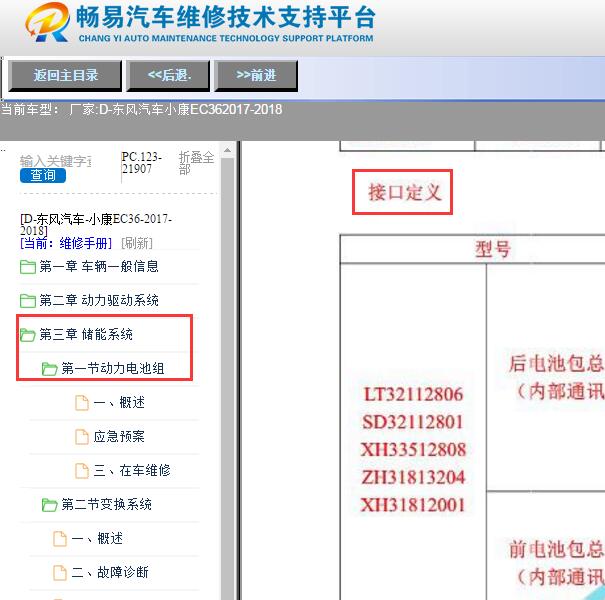Collapse 第一节动力电池组 section
Image resolution: width=605 pixels, height=600 pixels.
pyautogui.click(x=113, y=368)
